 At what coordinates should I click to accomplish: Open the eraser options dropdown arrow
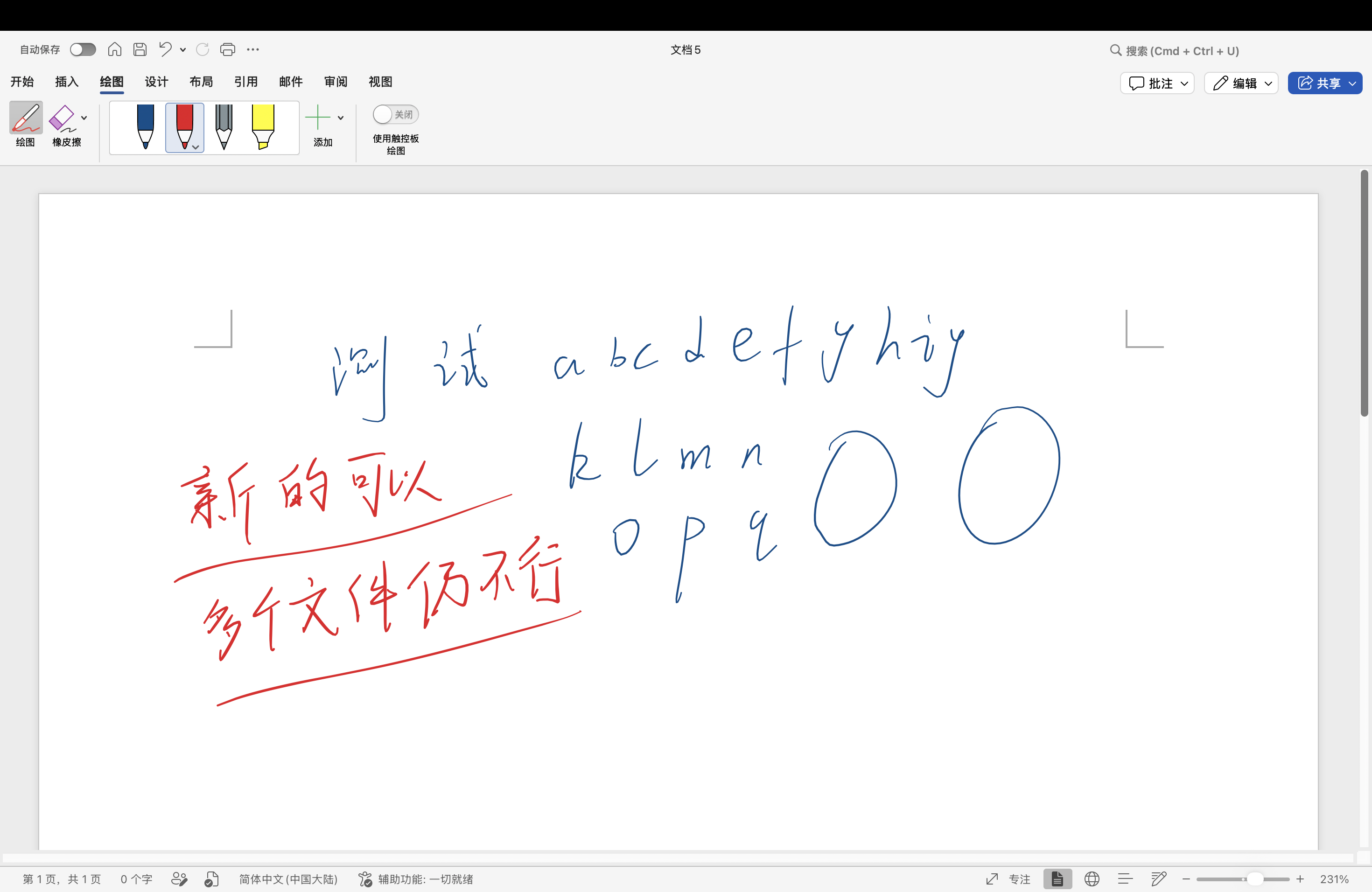point(84,118)
